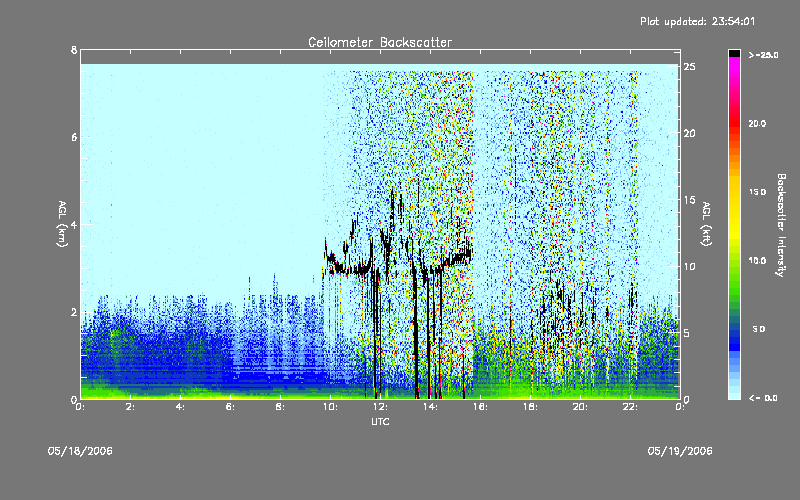This screenshot has width=800, height=500.
Task: Click the black cloud-base trace near 3 km
Action: [x=352, y=269]
